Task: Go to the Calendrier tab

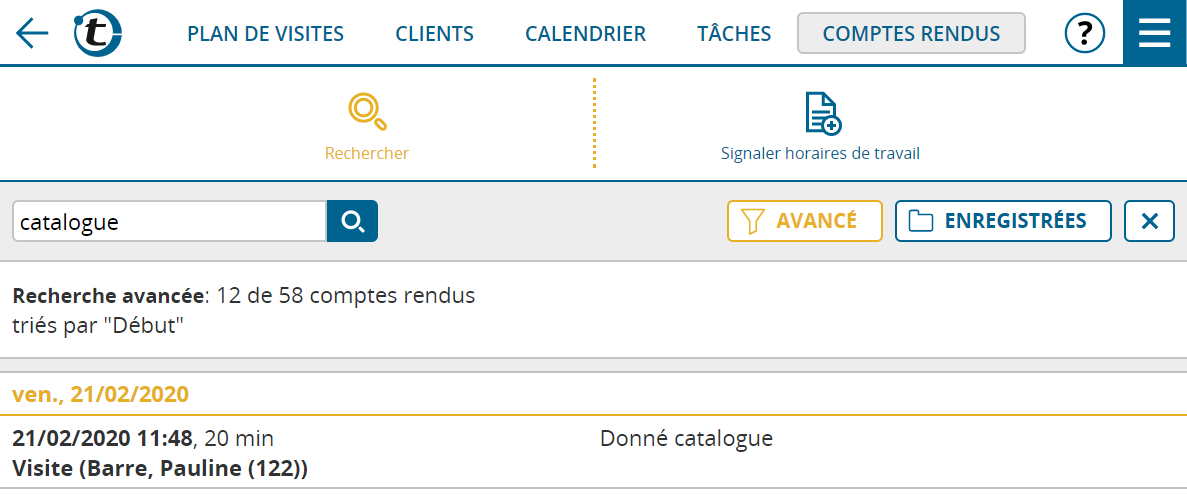Action: [585, 34]
